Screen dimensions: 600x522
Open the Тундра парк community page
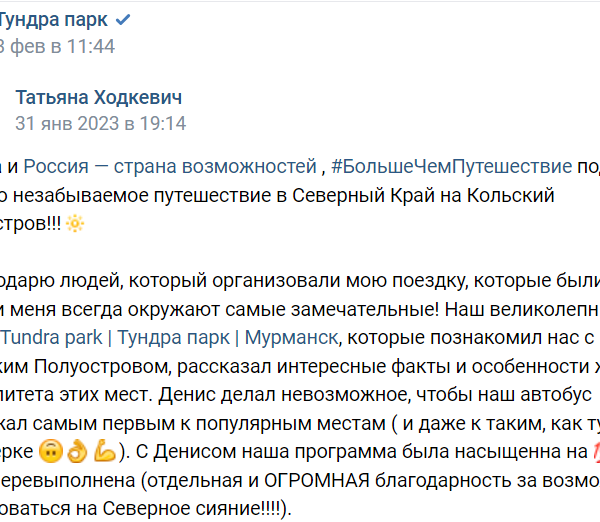[x=53, y=19]
